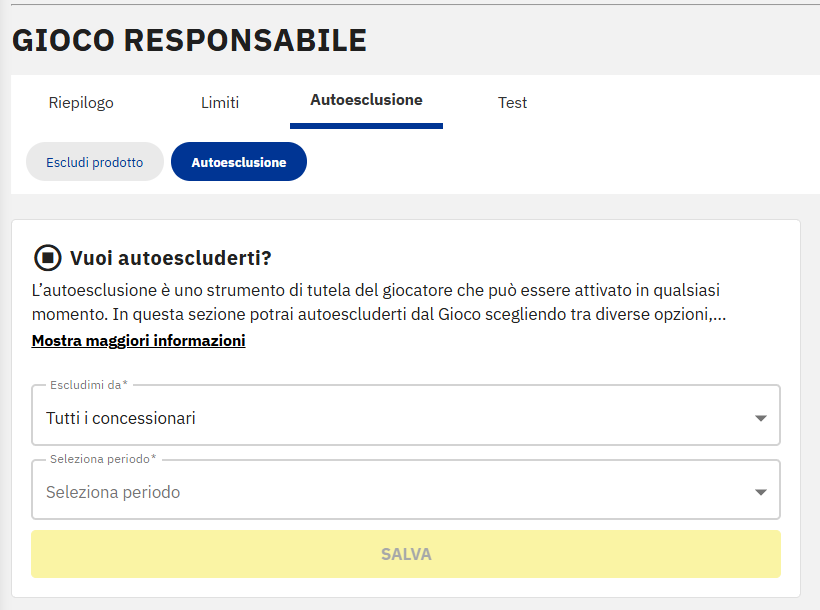820x610 pixels.
Task: Open the Riepilogo tab
Action: click(x=81, y=102)
